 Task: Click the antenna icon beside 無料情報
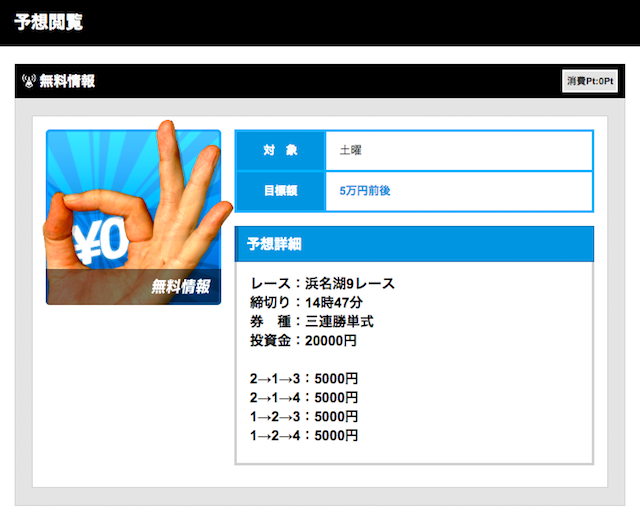[x=28, y=81]
